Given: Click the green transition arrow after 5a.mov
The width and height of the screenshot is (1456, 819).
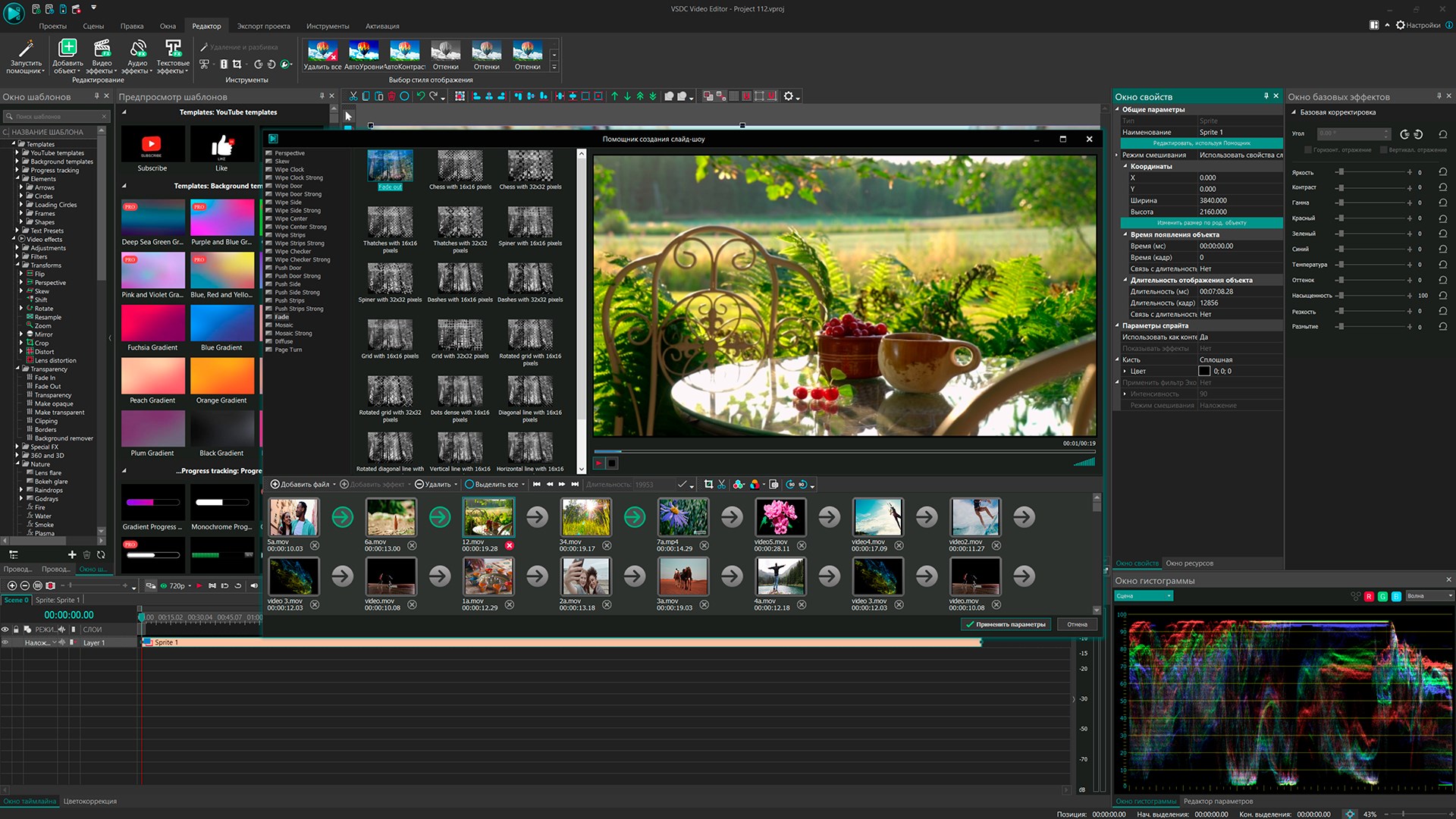Looking at the screenshot, I should [342, 517].
